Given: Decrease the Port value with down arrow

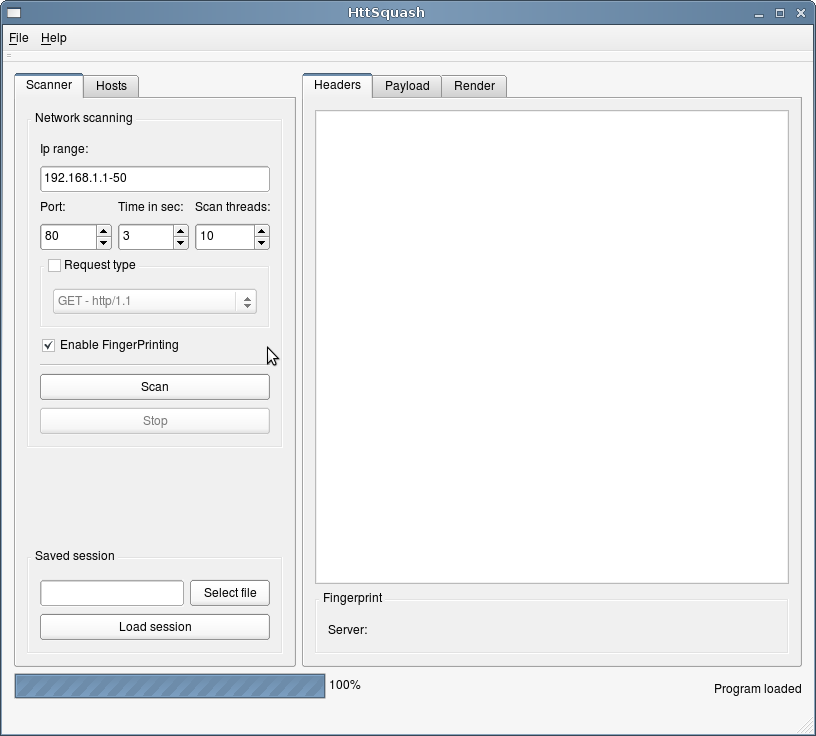Looking at the screenshot, I should pos(103,243).
